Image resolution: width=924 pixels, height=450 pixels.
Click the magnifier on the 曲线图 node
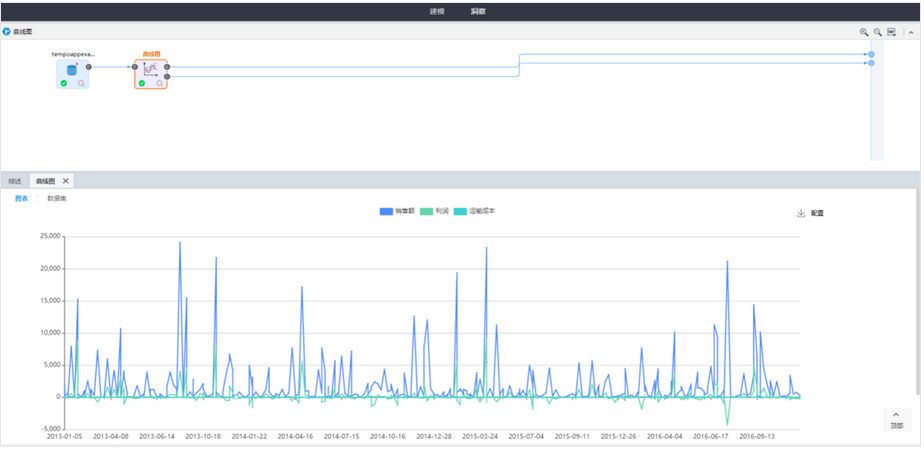(160, 84)
